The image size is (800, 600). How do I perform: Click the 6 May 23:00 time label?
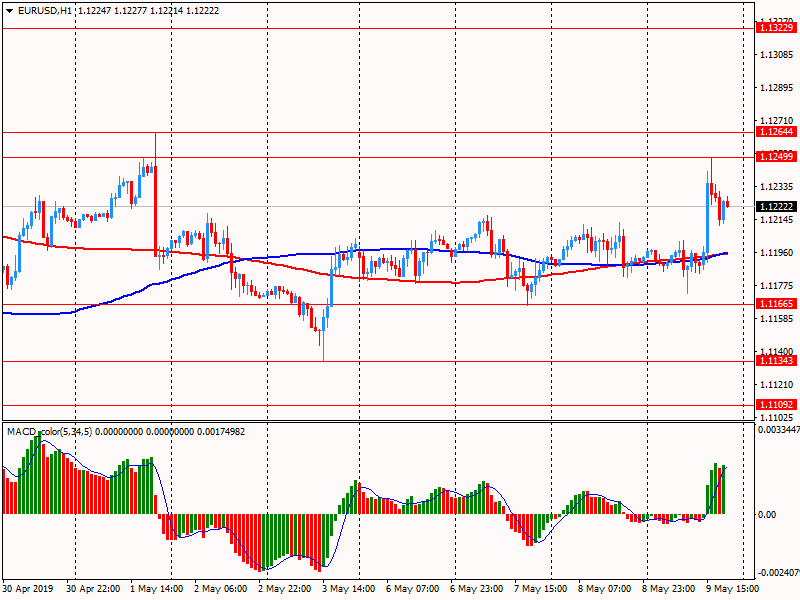click(478, 589)
